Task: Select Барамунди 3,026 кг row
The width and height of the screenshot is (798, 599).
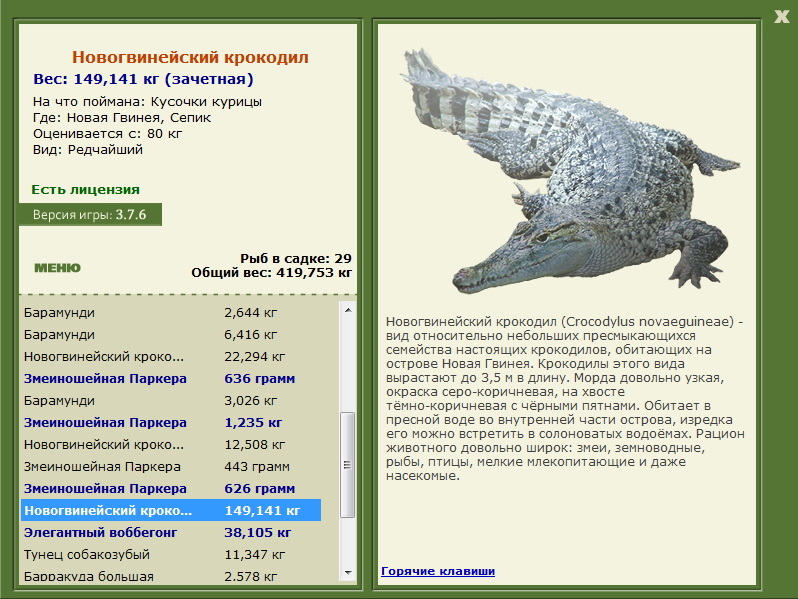Action: coord(170,401)
